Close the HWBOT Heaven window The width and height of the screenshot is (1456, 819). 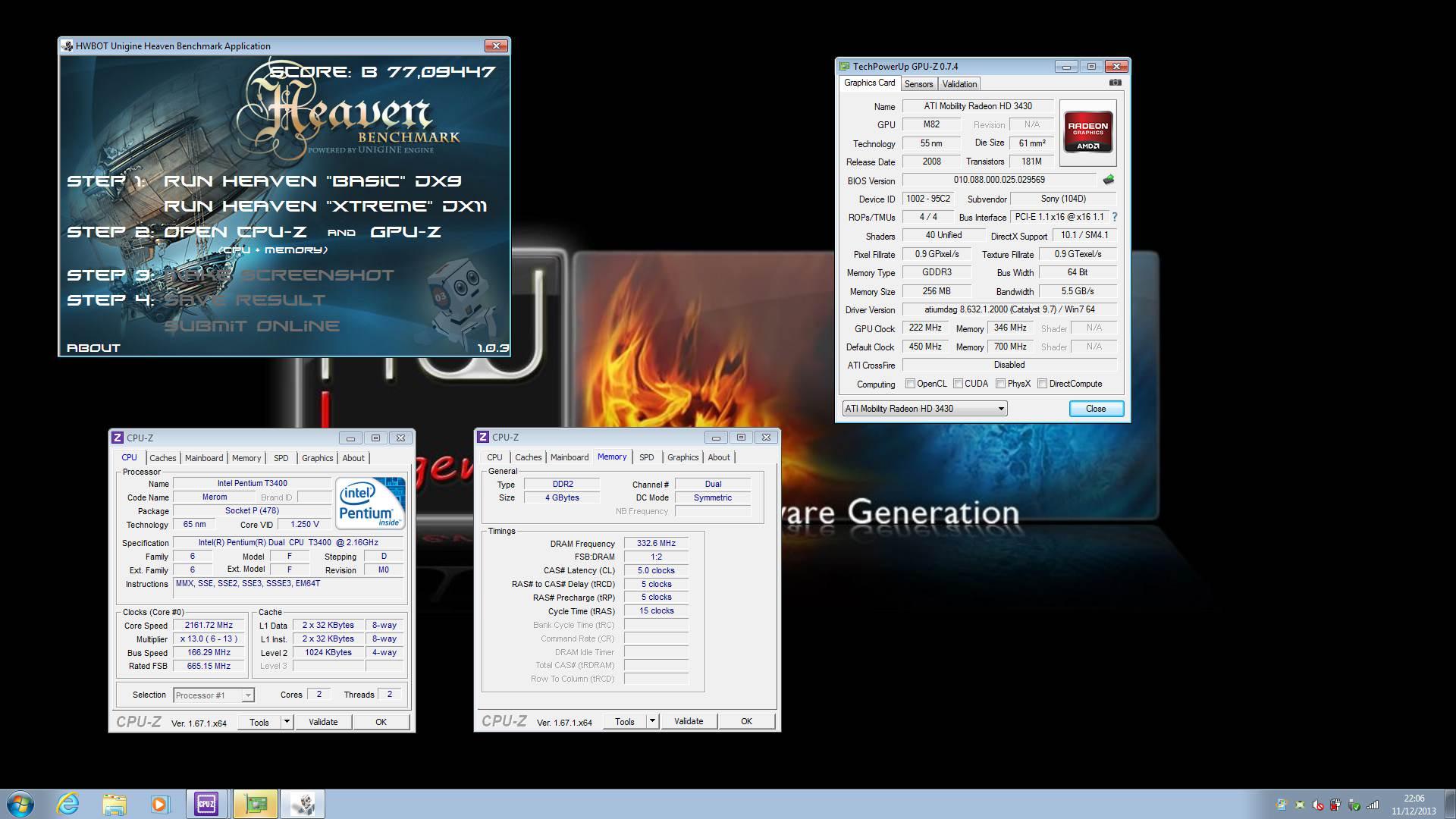point(496,46)
